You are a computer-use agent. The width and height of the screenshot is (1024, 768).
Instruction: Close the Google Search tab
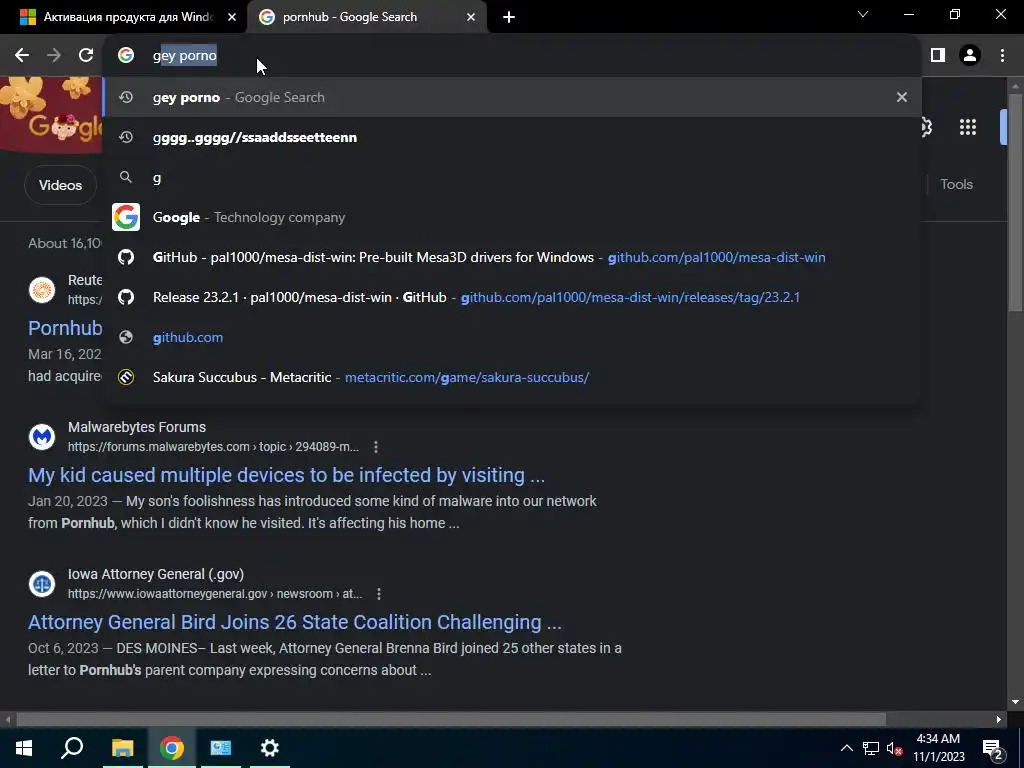click(471, 17)
